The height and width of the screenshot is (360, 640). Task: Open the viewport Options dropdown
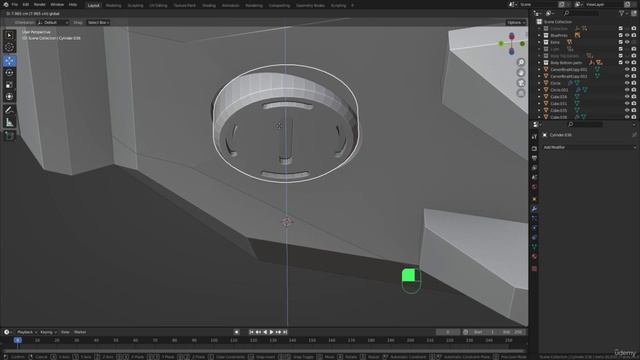[x=516, y=22]
